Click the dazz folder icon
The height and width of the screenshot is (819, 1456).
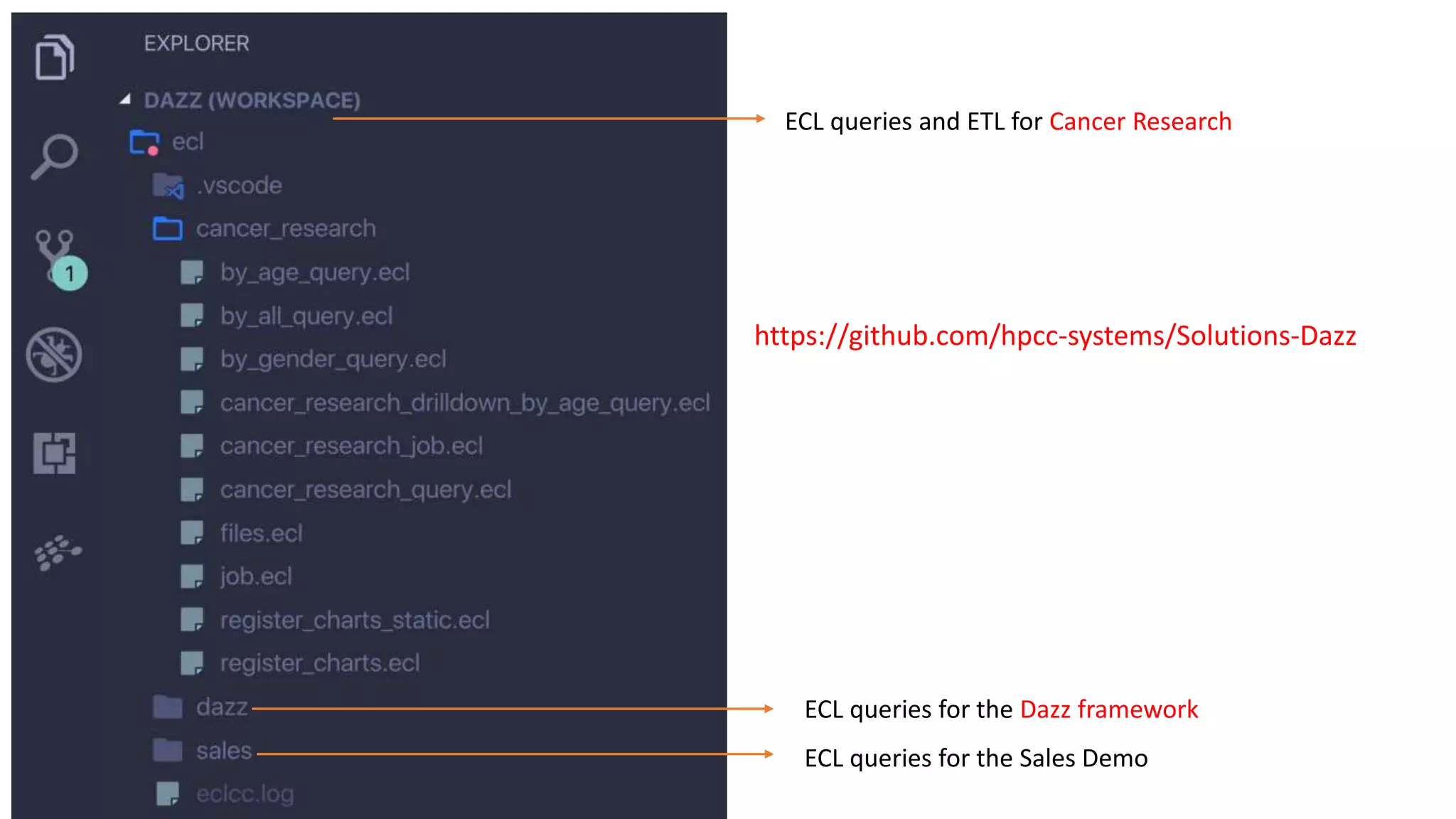168,707
